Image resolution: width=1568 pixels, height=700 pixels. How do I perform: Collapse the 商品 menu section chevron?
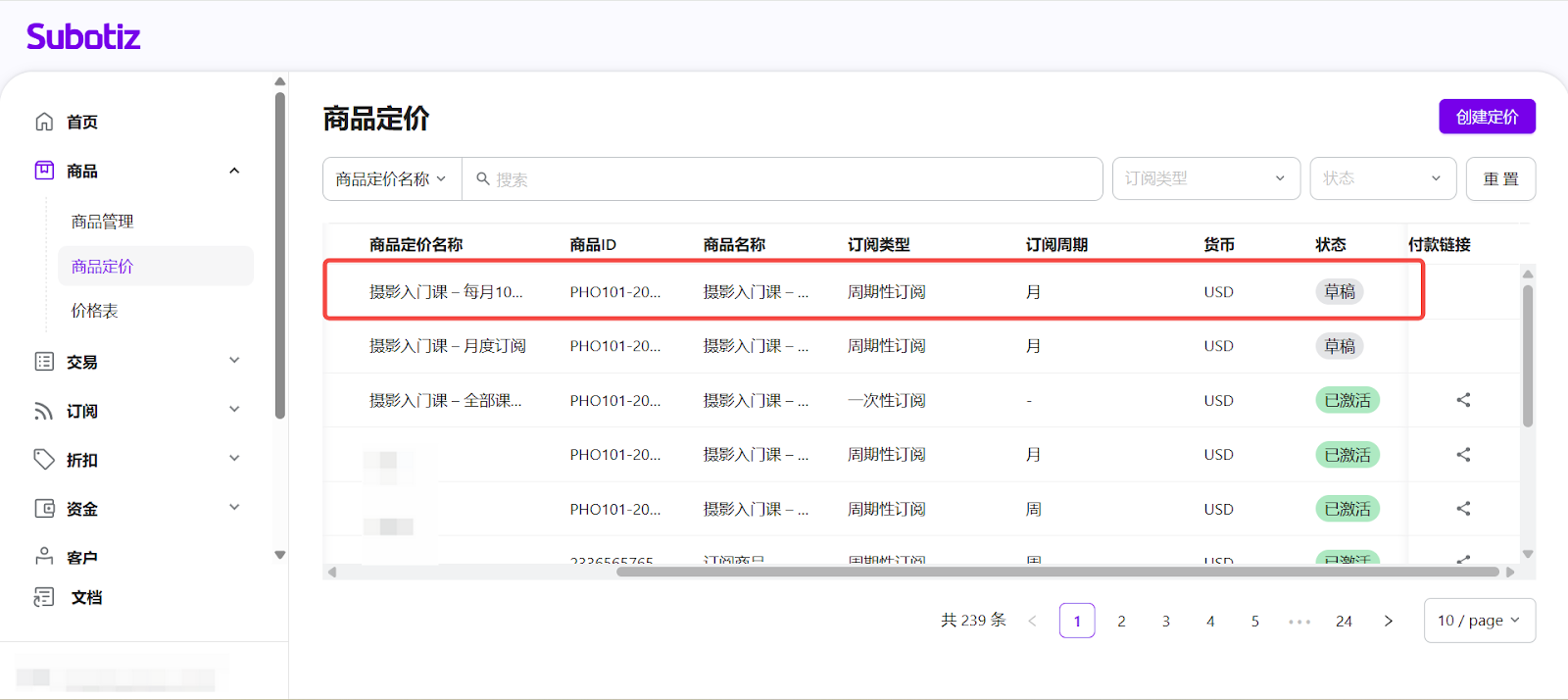(x=234, y=171)
